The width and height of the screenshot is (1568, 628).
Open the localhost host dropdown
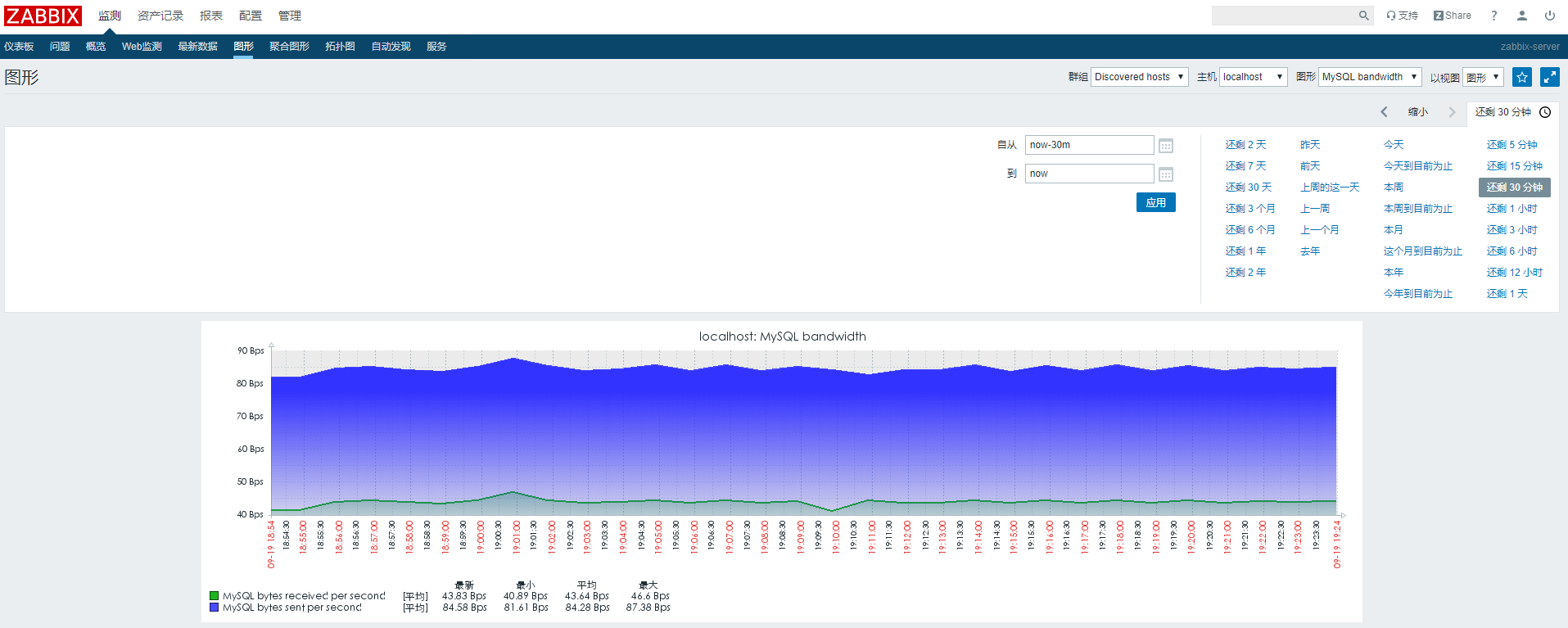(x=1253, y=77)
